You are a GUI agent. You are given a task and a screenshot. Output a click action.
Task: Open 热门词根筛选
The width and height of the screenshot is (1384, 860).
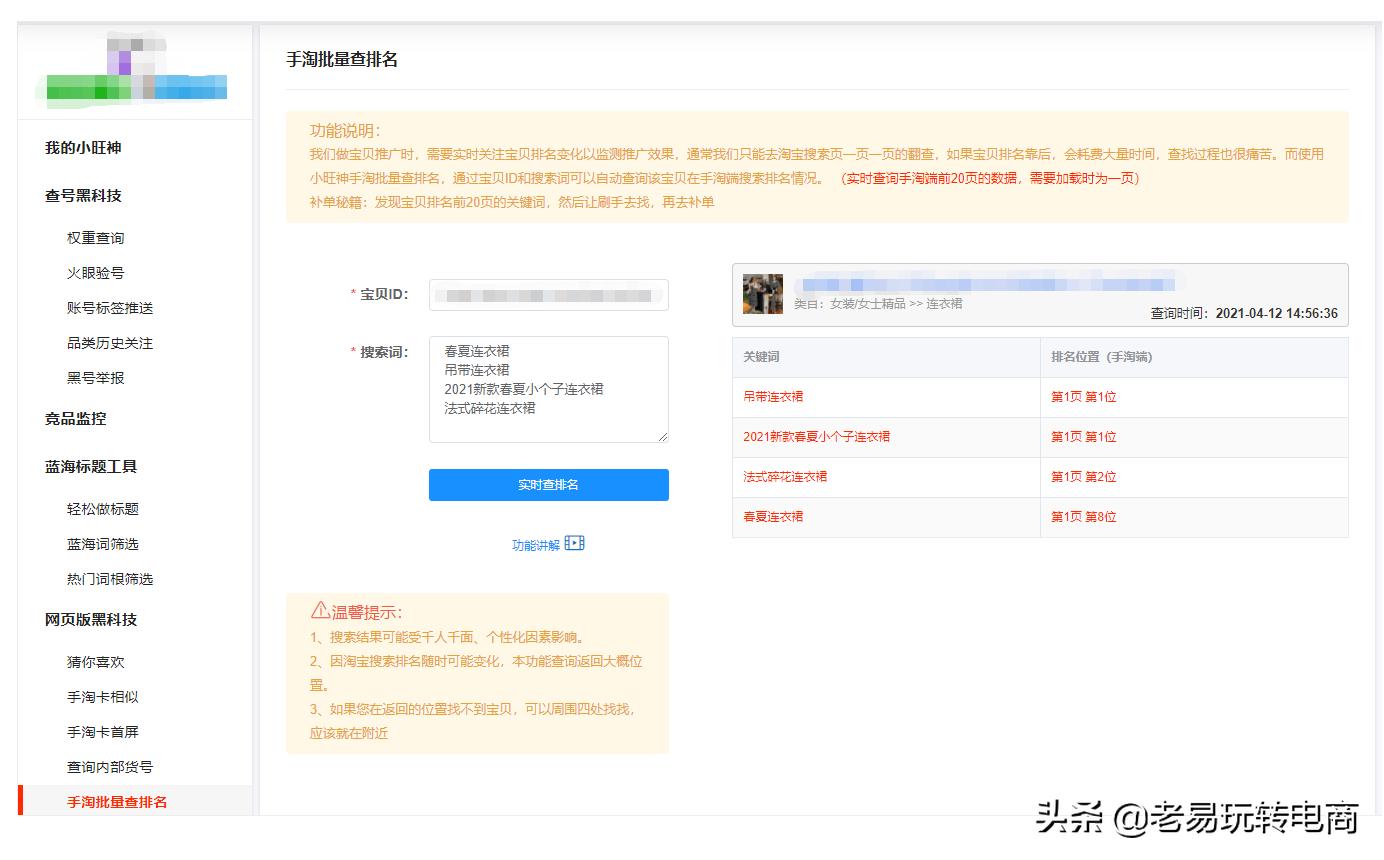click(x=112, y=578)
